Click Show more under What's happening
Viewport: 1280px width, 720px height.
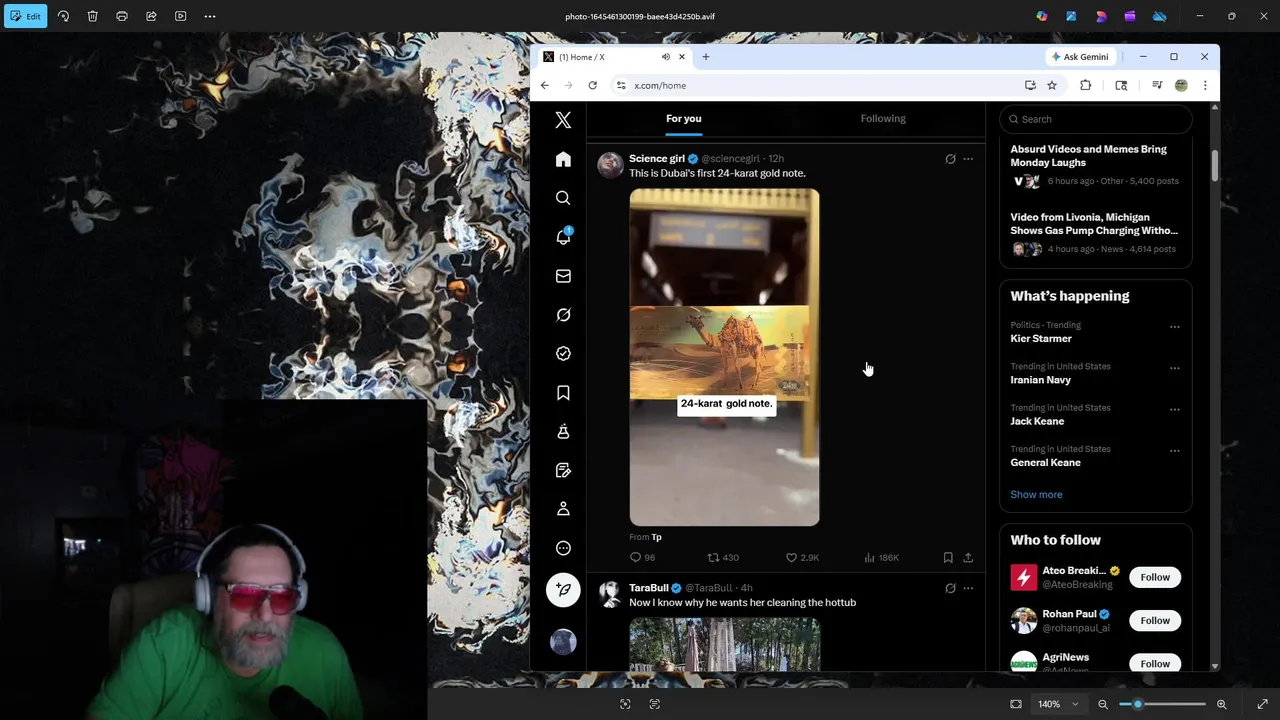click(1036, 494)
